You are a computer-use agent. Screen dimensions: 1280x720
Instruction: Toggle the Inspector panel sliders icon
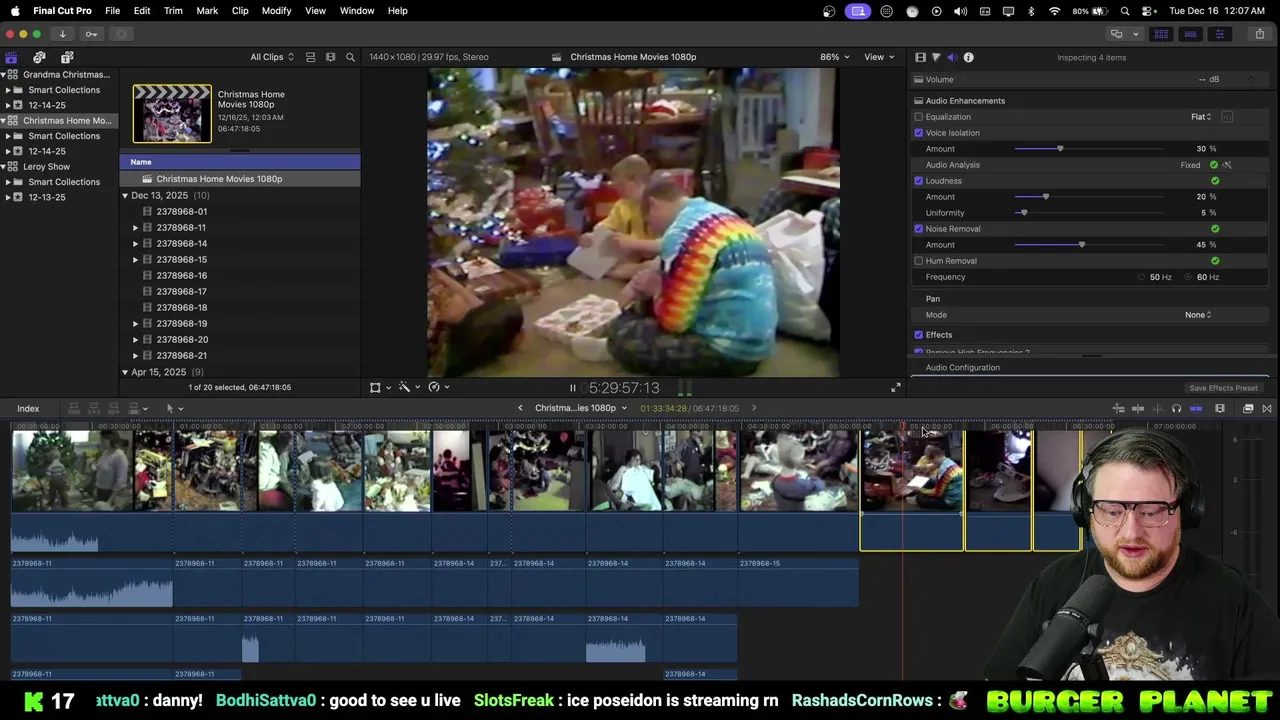coord(1219,34)
